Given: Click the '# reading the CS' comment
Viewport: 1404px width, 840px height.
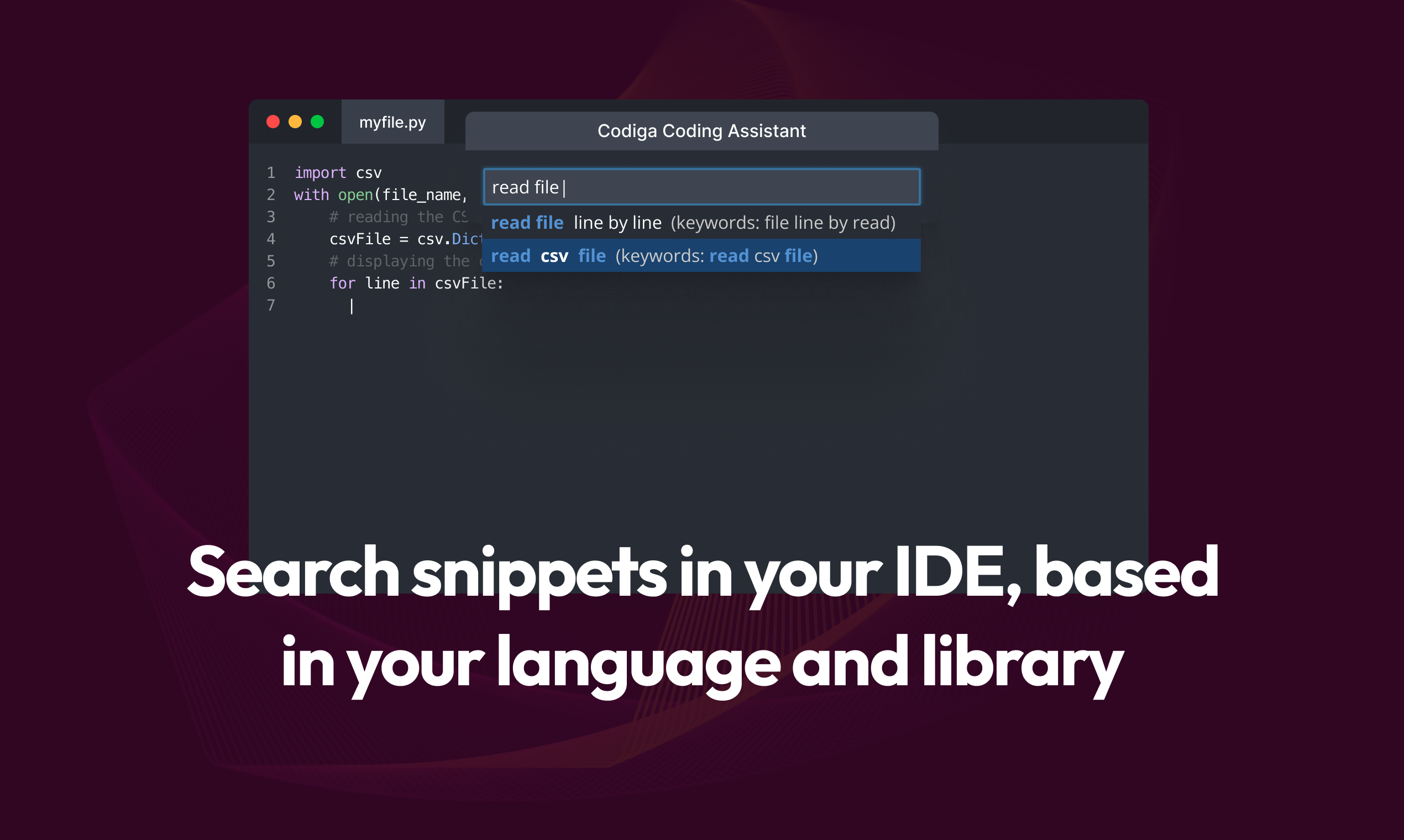Looking at the screenshot, I should (398, 217).
